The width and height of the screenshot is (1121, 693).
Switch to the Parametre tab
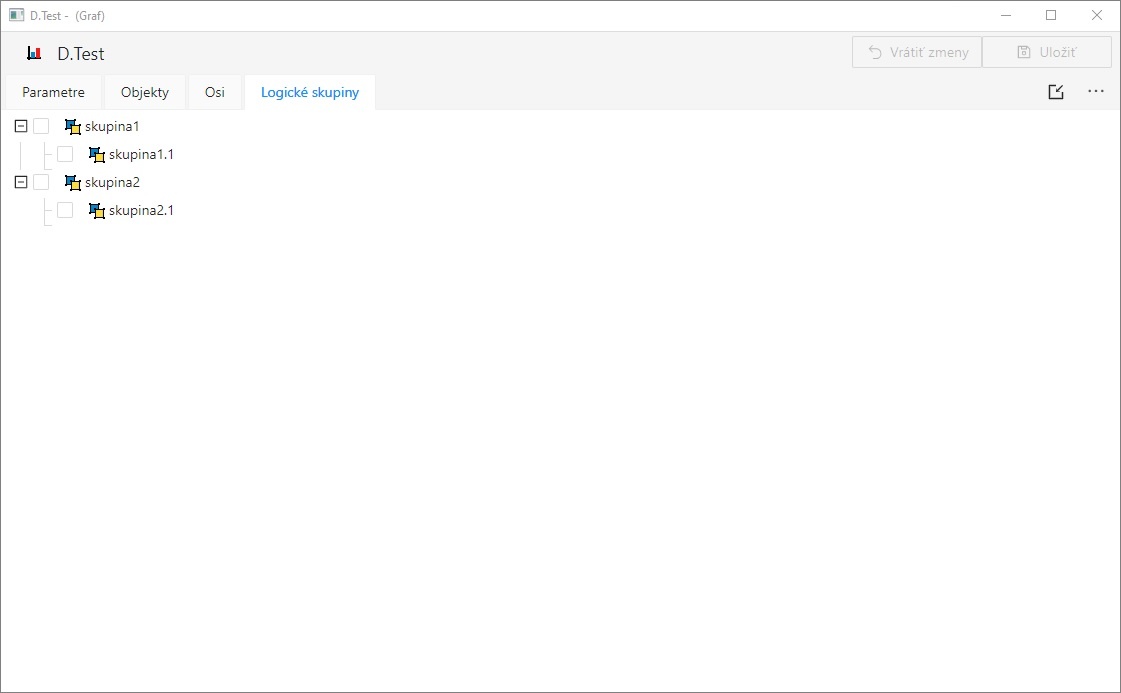coord(53,93)
